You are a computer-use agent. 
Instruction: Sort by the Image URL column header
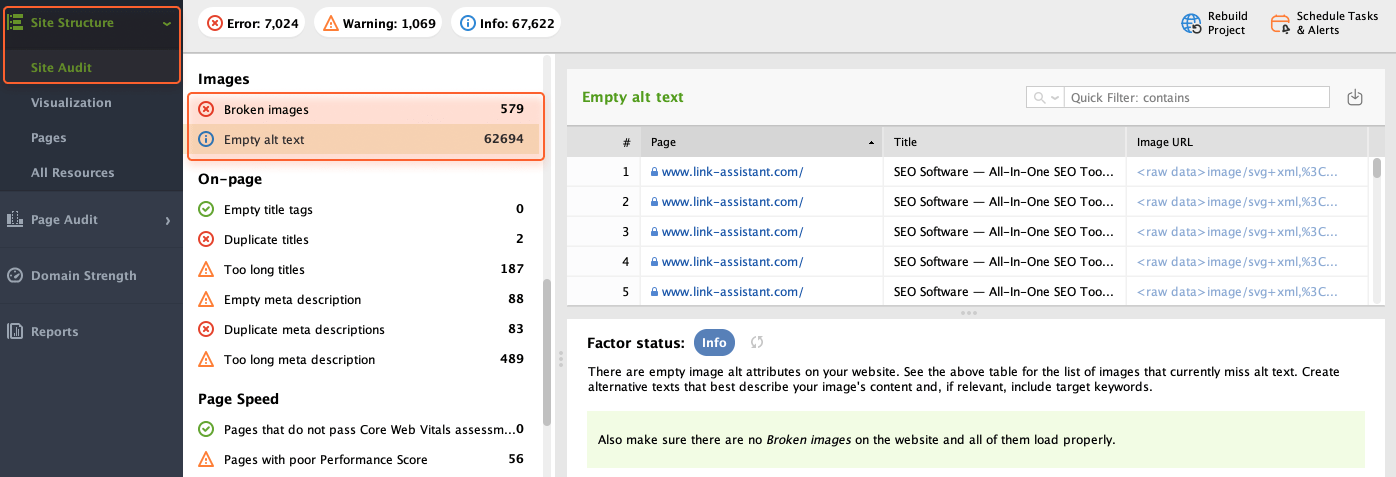coord(1246,142)
